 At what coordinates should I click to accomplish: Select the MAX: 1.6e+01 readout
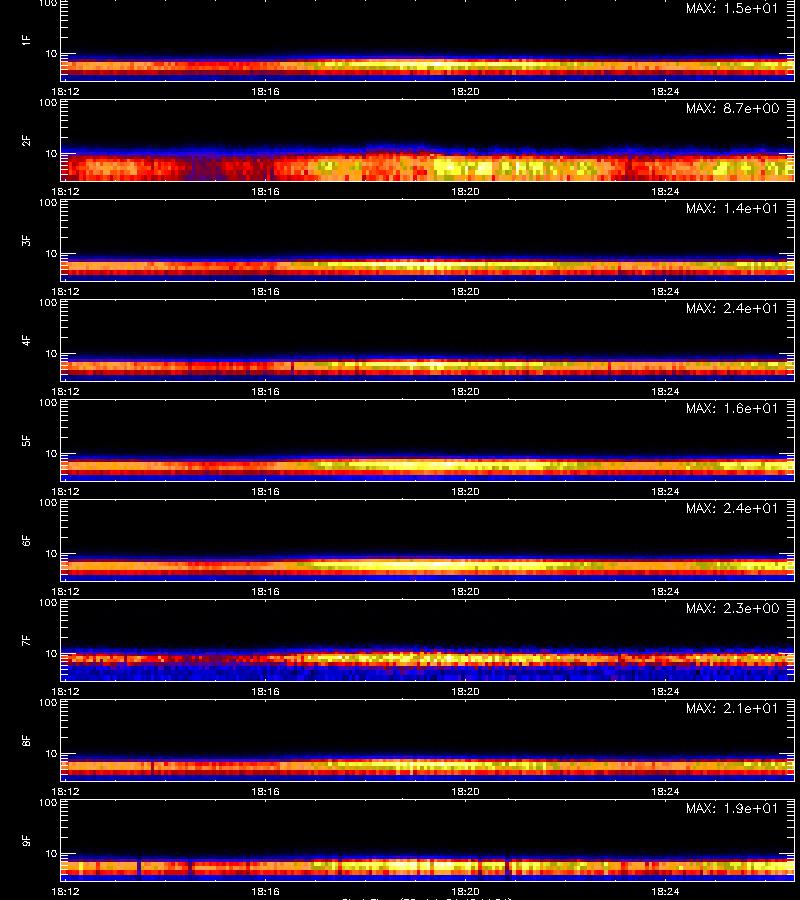coord(732,408)
